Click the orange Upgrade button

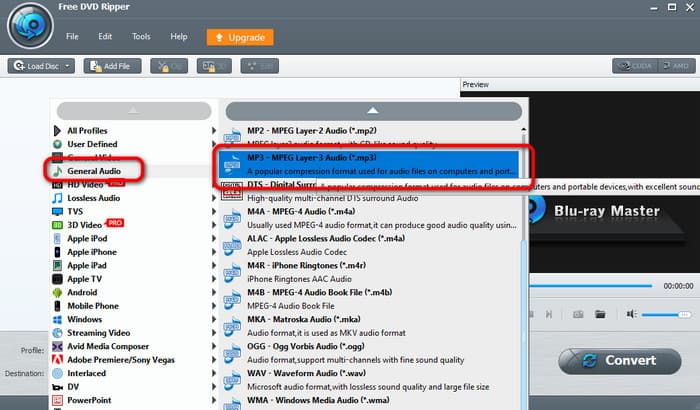tap(240, 38)
